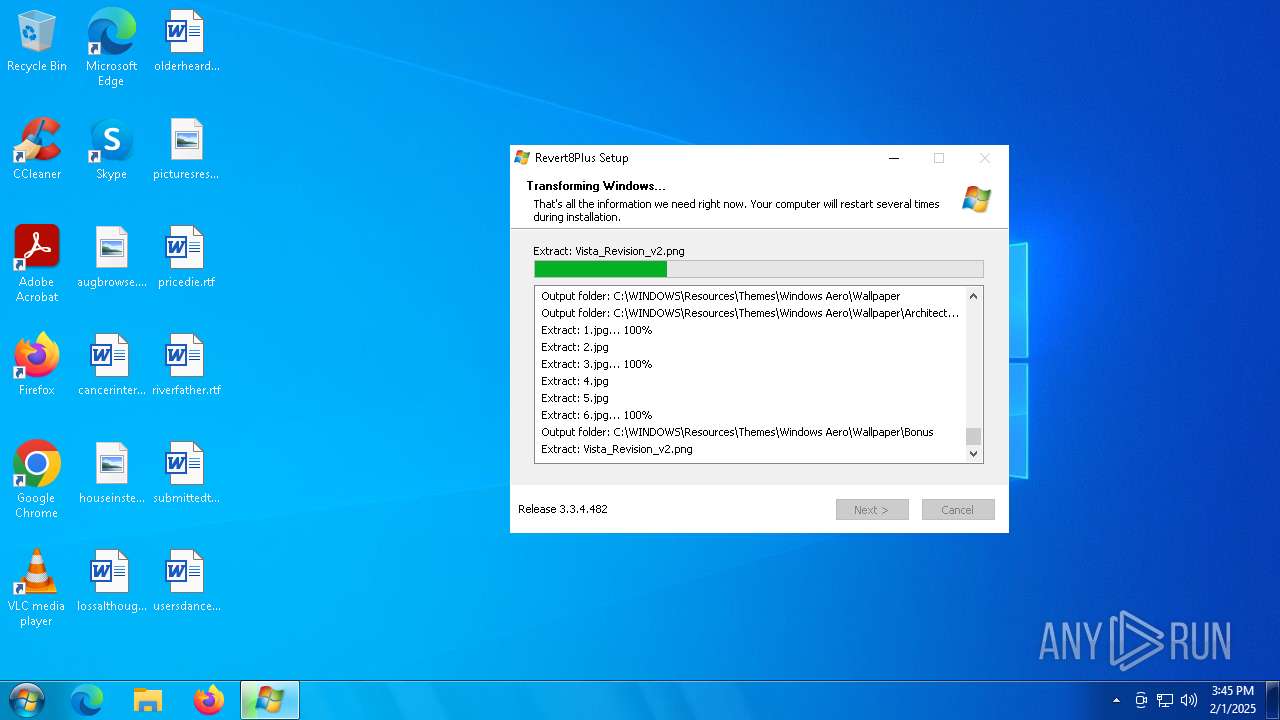Viewport: 1280px width, 720px height.
Task: Click 'Release 3.3.4.482' version text
Action: [x=563, y=510]
